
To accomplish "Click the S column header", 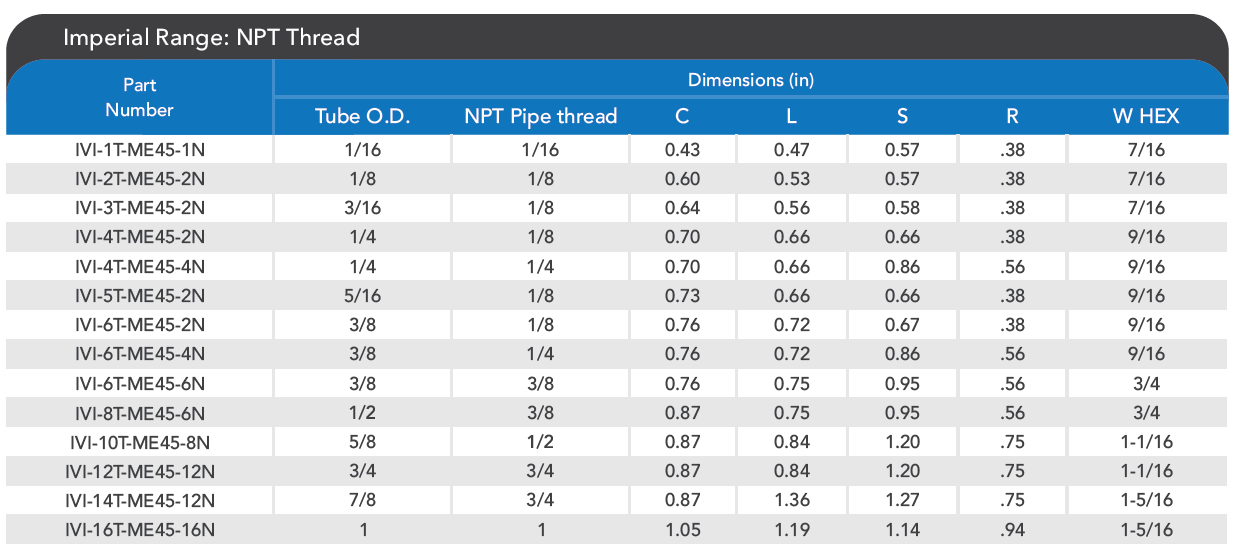I will (x=902, y=116).
